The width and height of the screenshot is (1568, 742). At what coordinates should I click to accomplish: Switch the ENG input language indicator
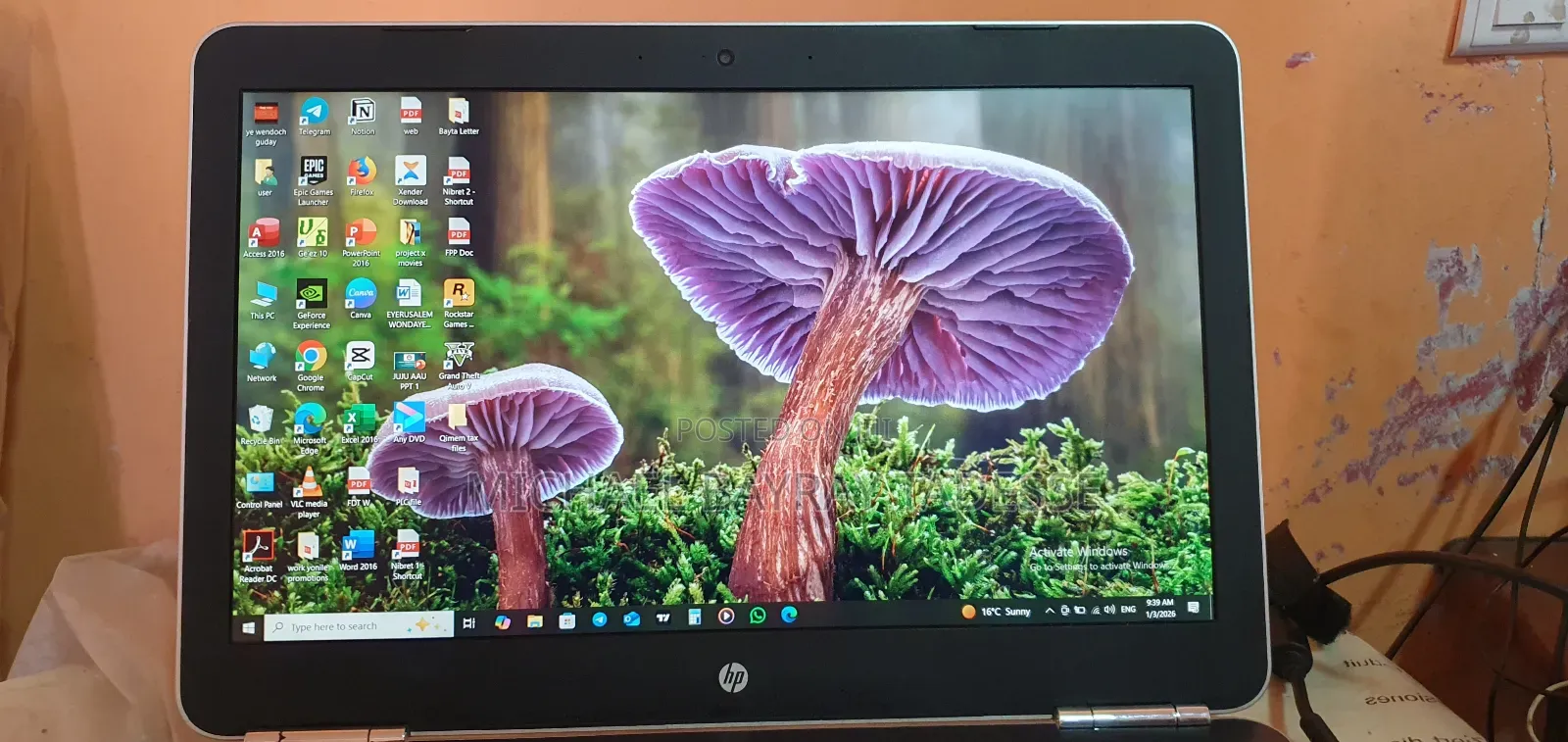pos(1129,609)
